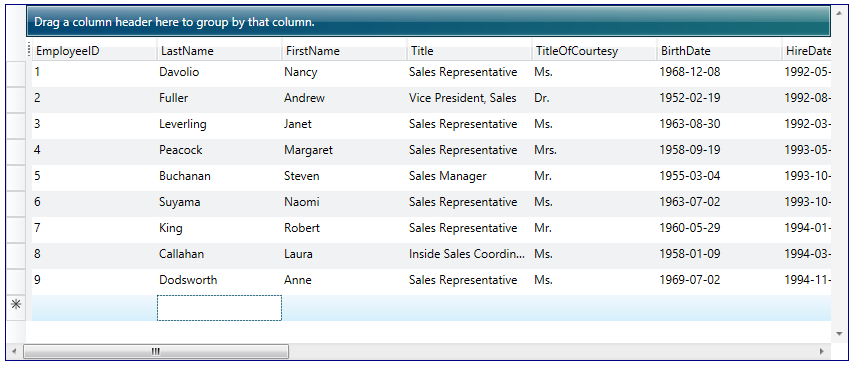Click the horizontal scroll right arrow
Image resolution: width=854 pixels, height=365 pixels.
pos(822,351)
